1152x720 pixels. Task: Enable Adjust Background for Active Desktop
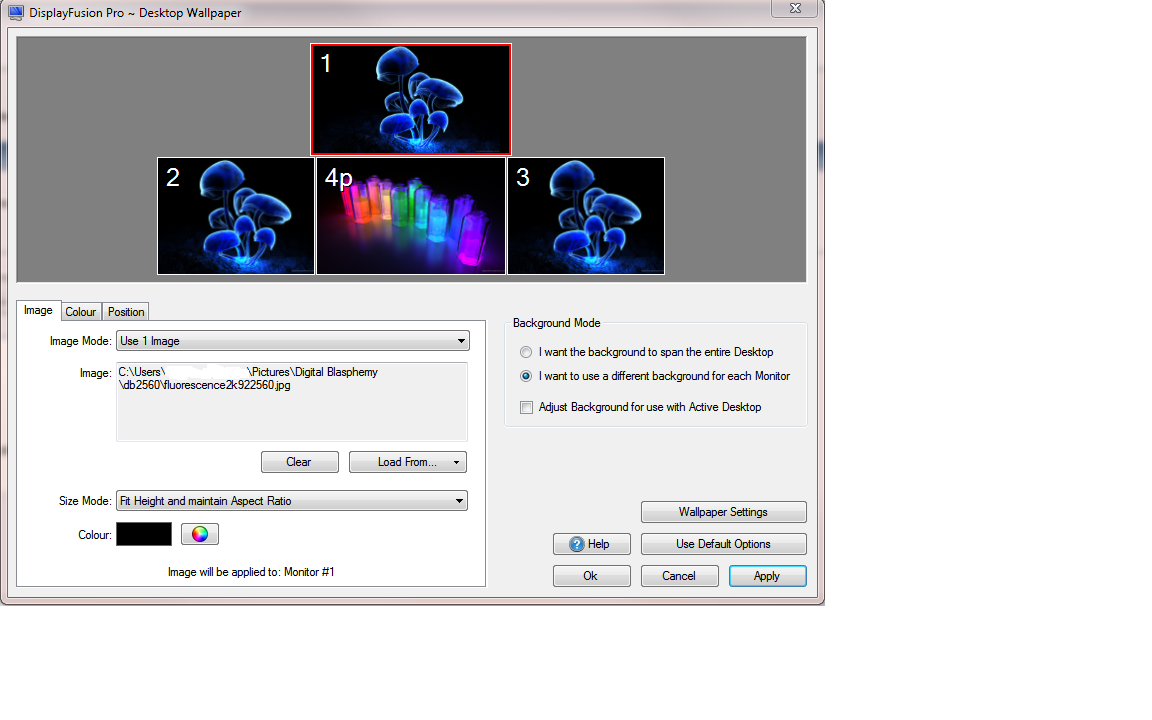pos(527,407)
